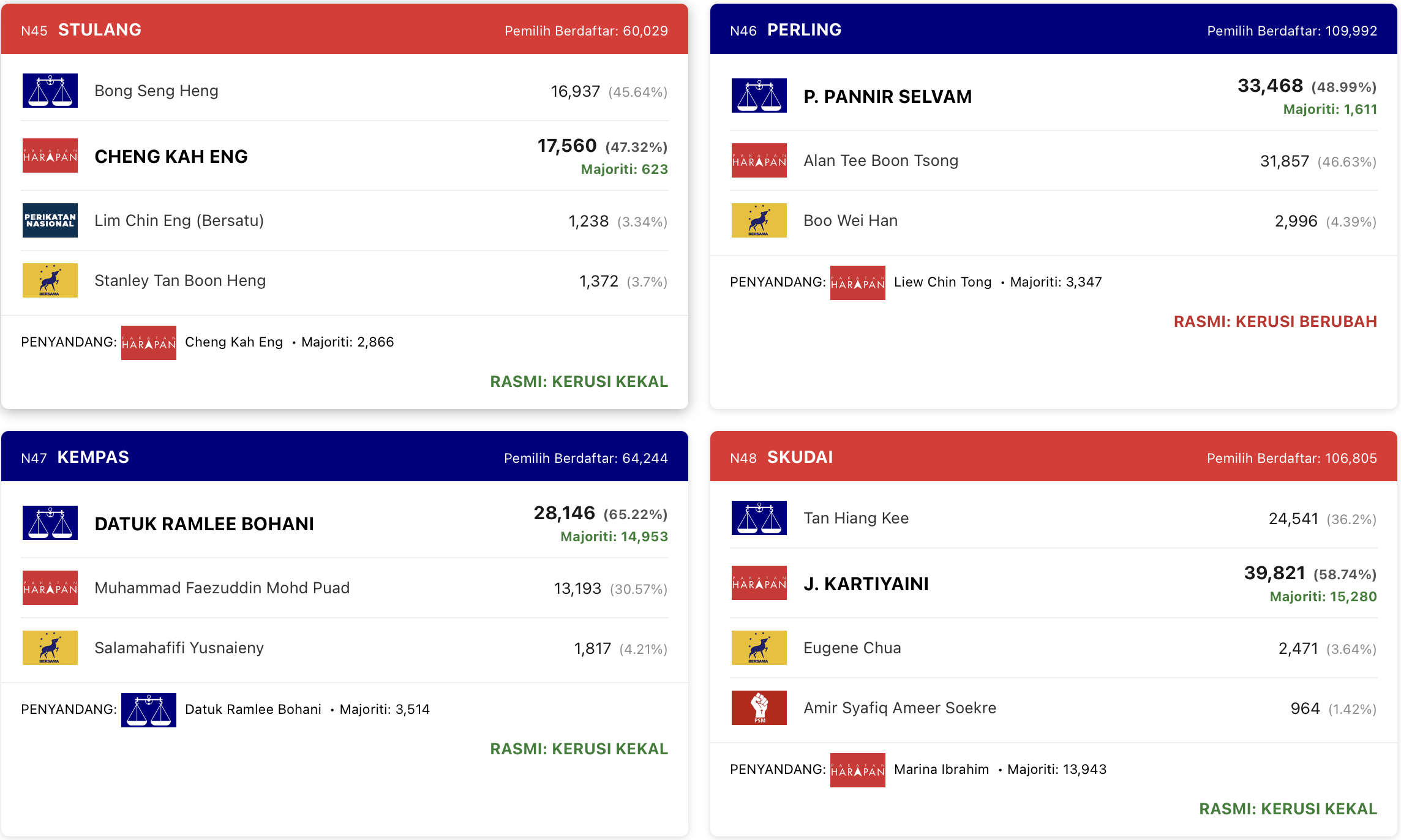Screen dimensions: 1401x840
Task: Click Harapan logo beside Alan Tee Boon Tsong
Action: coord(759,160)
